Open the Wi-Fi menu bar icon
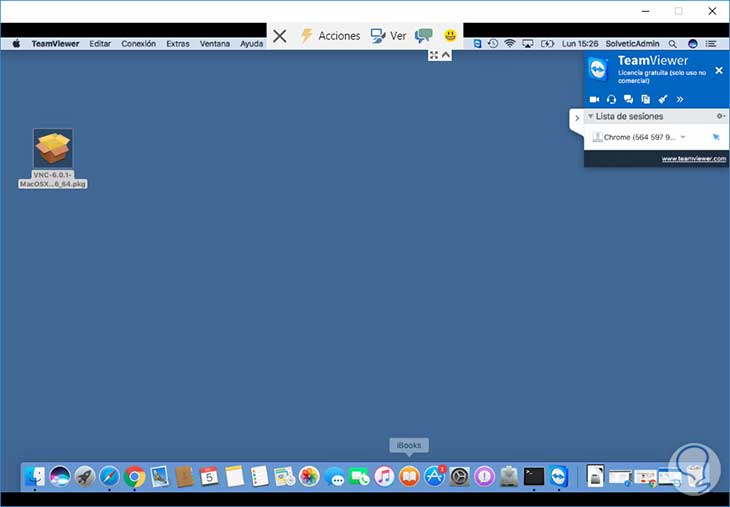This screenshot has height=507, width=730. [510, 44]
